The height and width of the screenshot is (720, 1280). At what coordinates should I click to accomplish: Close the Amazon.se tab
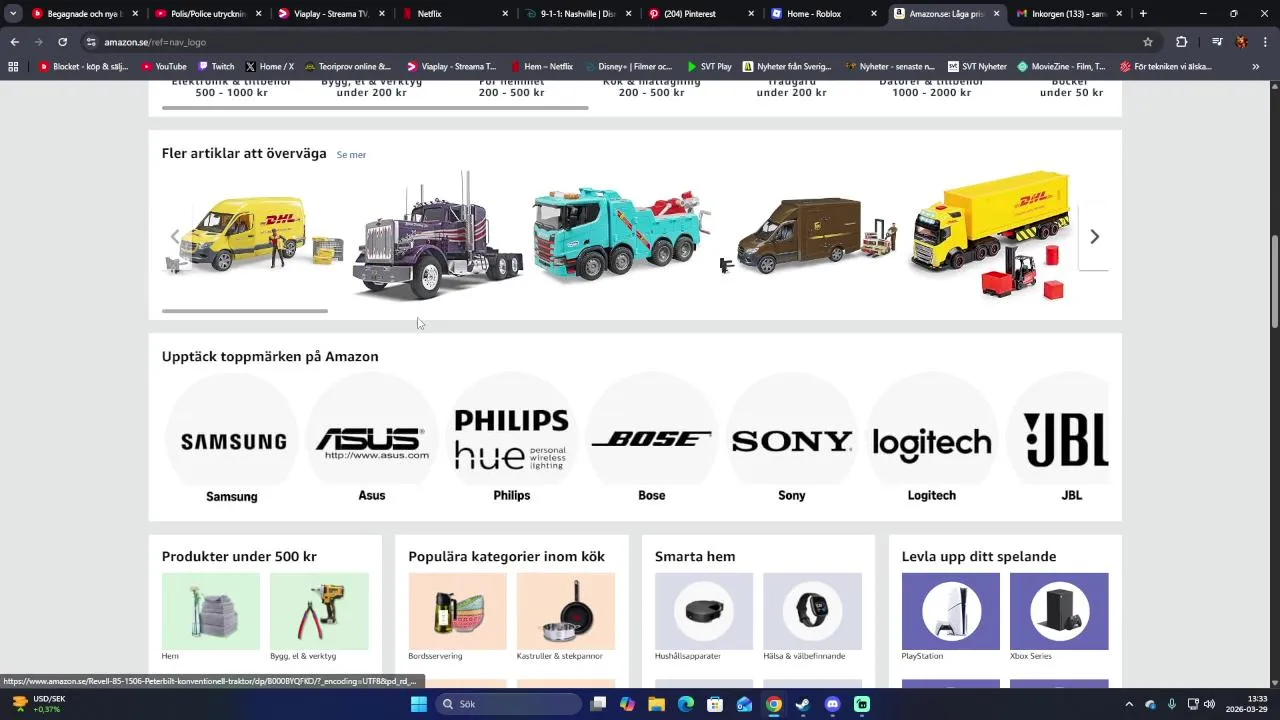996,14
